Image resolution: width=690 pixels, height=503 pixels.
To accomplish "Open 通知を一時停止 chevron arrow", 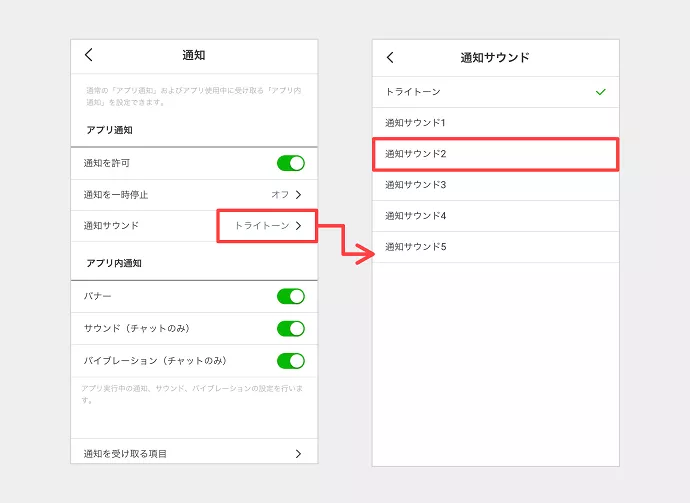I will point(298,194).
